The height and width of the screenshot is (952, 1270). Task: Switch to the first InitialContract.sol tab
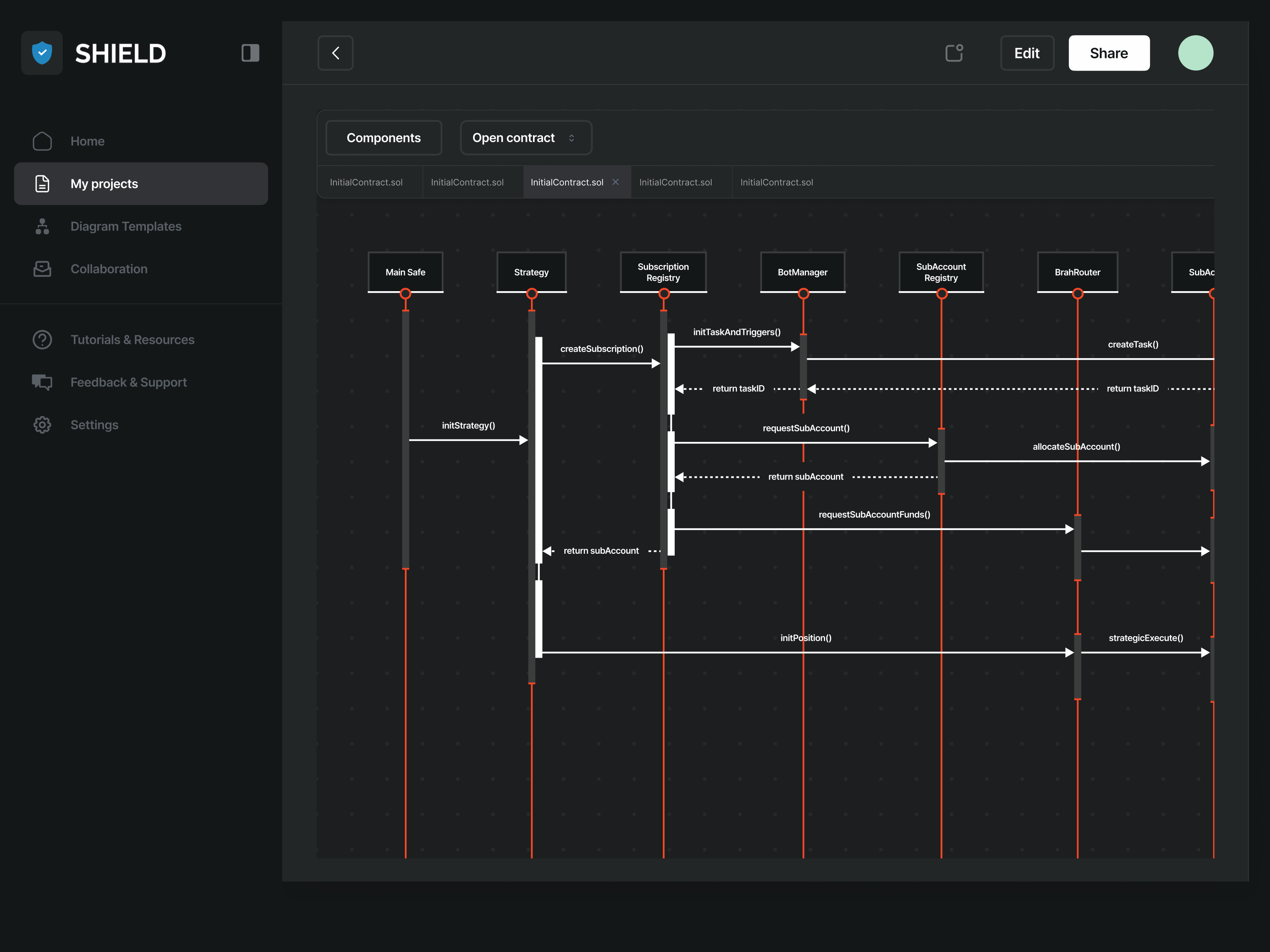[366, 182]
